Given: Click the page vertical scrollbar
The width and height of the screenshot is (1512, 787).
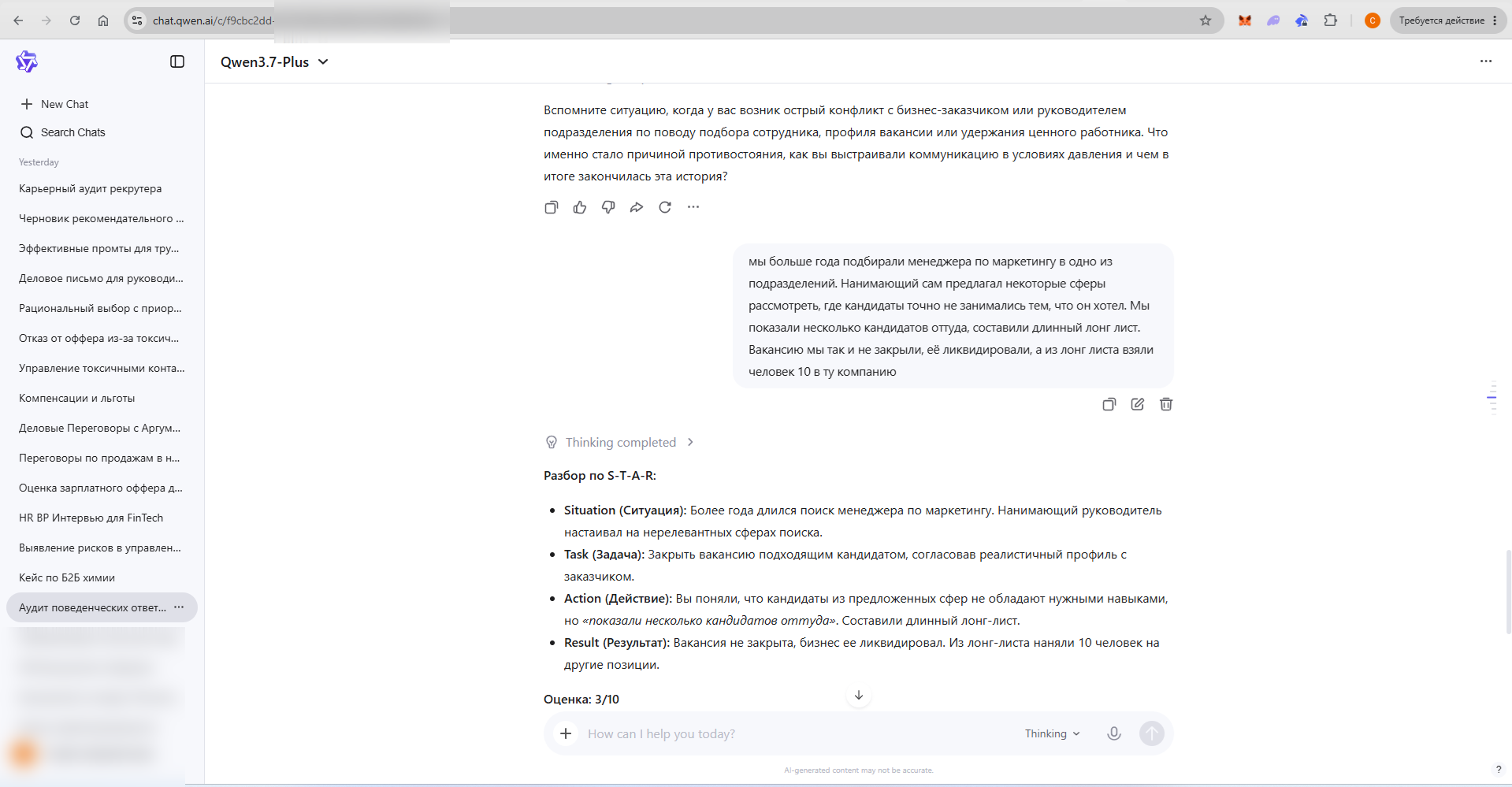Looking at the screenshot, I should [x=1508, y=592].
